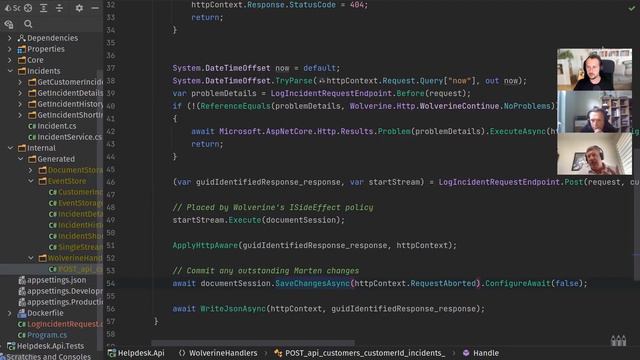Viewport: 640px width, 360px height.
Task: Click WriteJsonAsync on line 56
Action: pyautogui.click(x=233, y=309)
